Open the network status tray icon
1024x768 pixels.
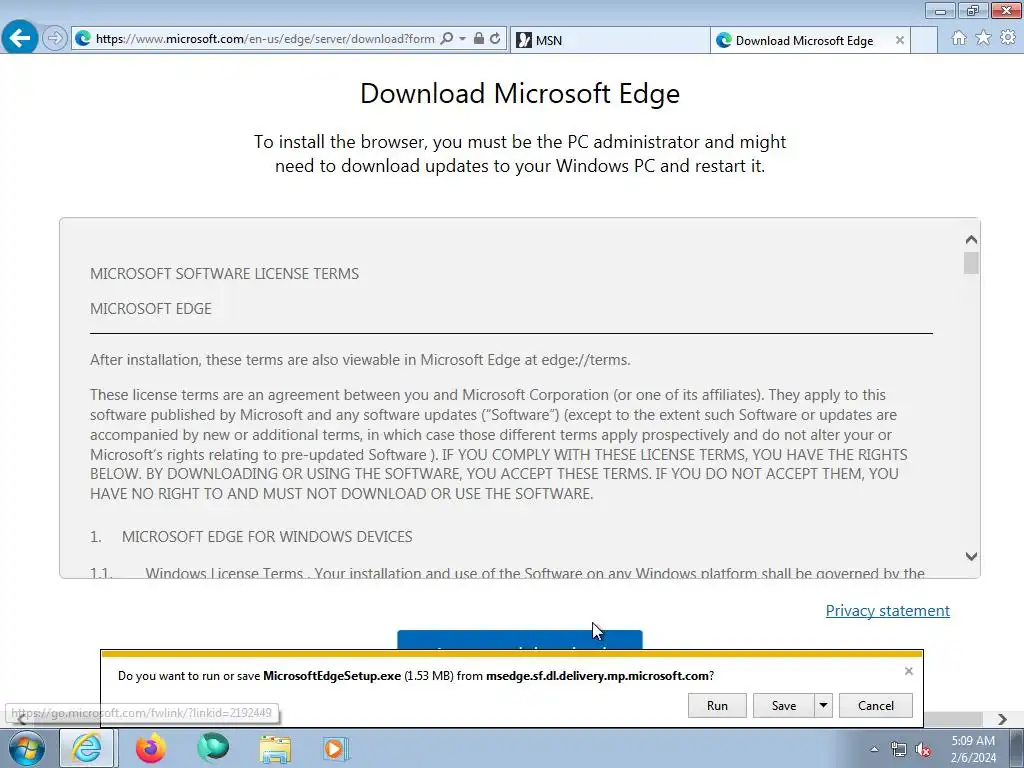pyautogui.click(x=899, y=749)
